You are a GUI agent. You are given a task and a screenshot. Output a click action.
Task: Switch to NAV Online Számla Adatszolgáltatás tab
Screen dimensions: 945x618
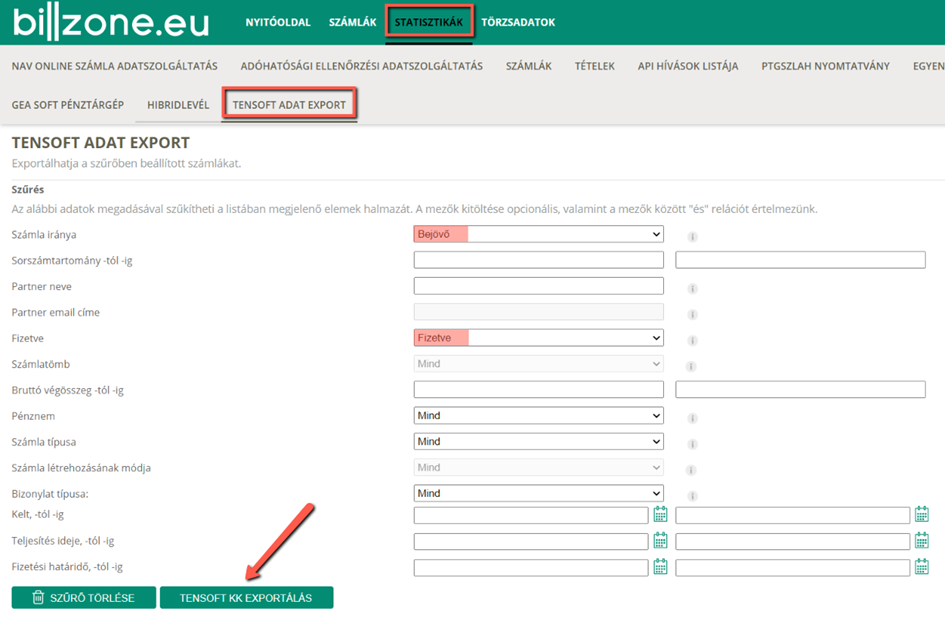click(115, 66)
